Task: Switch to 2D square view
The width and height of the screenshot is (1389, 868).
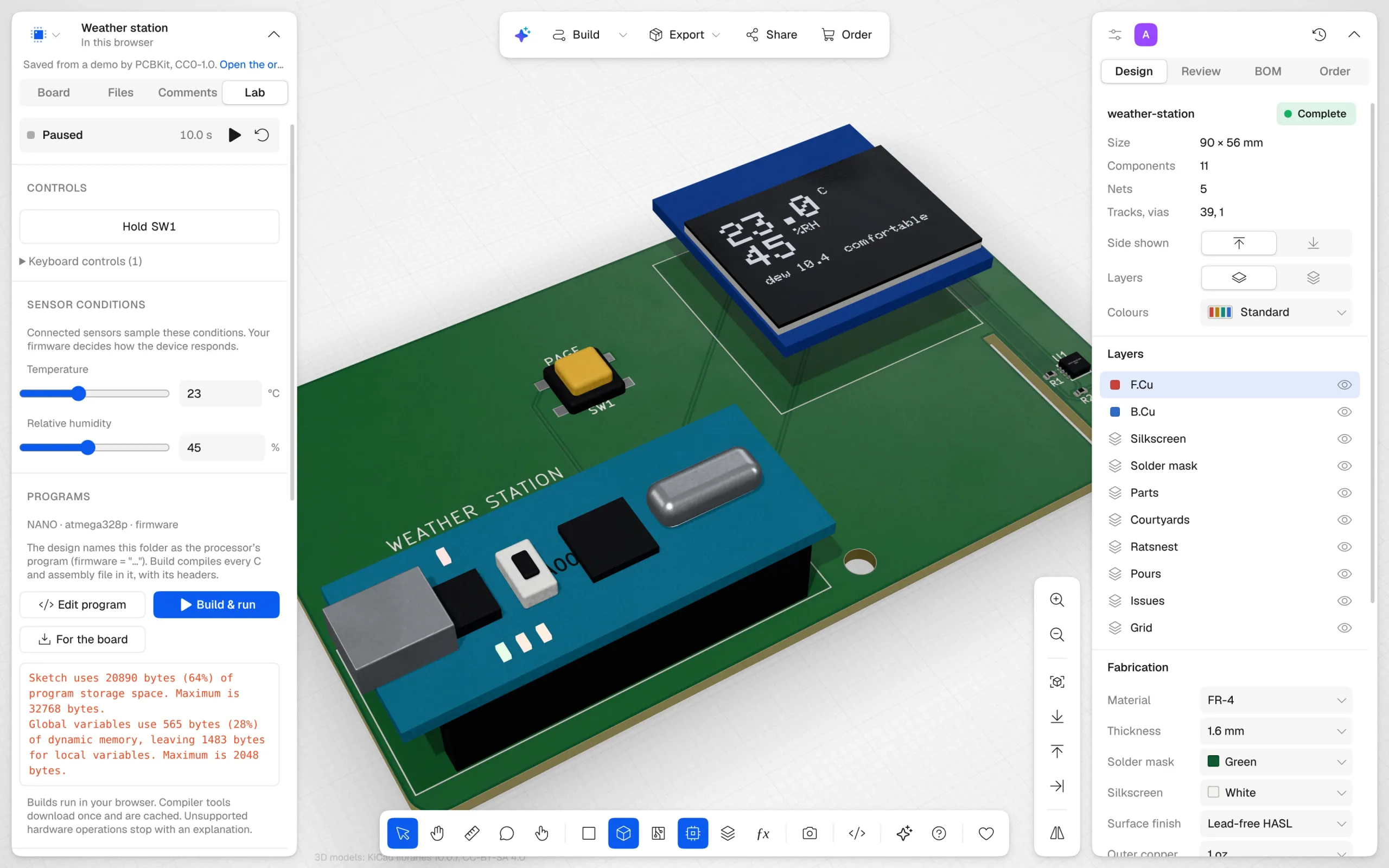Action: tap(589, 833)
